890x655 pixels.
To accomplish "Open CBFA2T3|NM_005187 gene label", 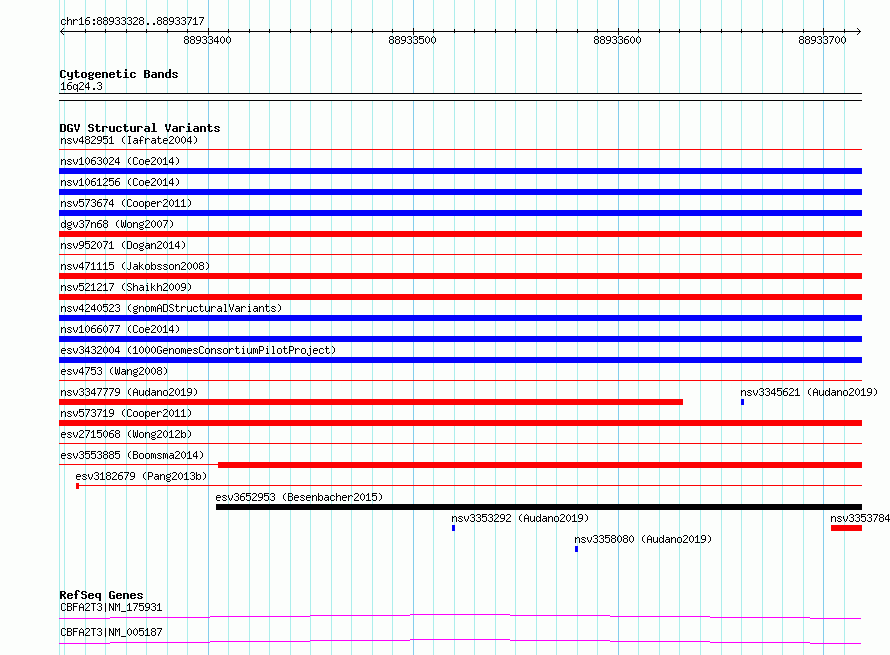I will pyautogui.click(x=111, y=632).
